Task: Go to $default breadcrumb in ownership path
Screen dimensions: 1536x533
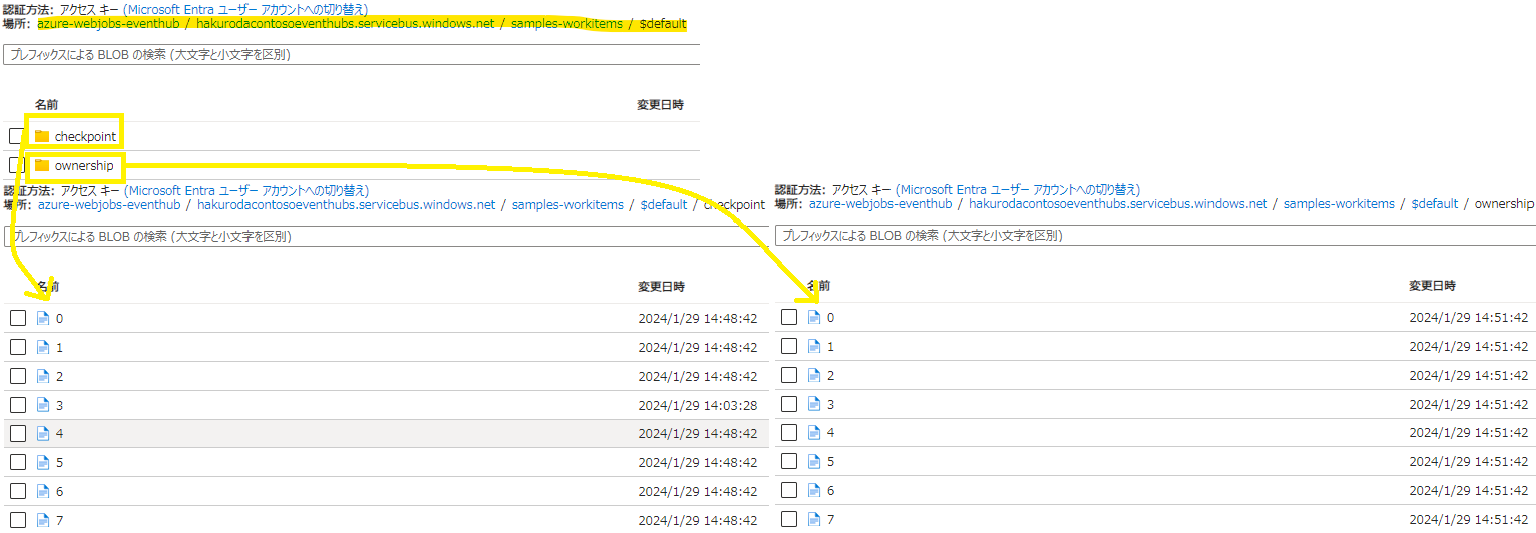Action: (x=1434, y=204)
